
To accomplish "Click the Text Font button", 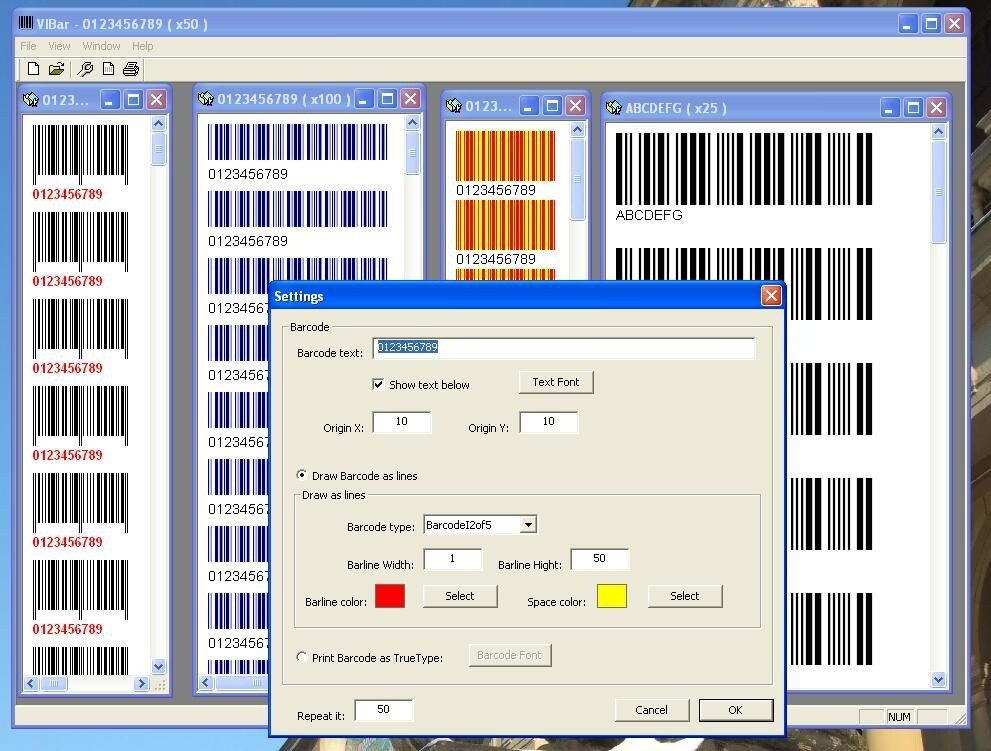I will click(x=556, y=382).
